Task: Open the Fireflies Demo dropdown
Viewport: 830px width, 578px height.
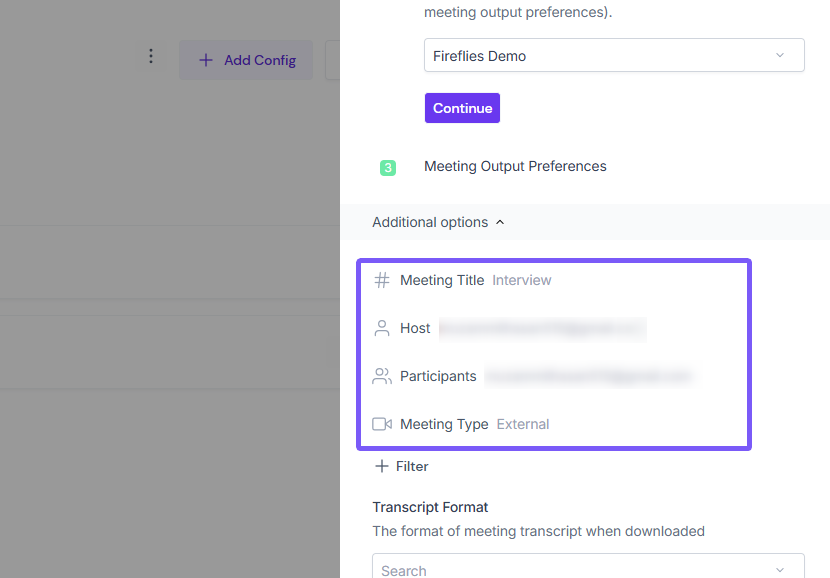Action: click(x=614, y=56)
